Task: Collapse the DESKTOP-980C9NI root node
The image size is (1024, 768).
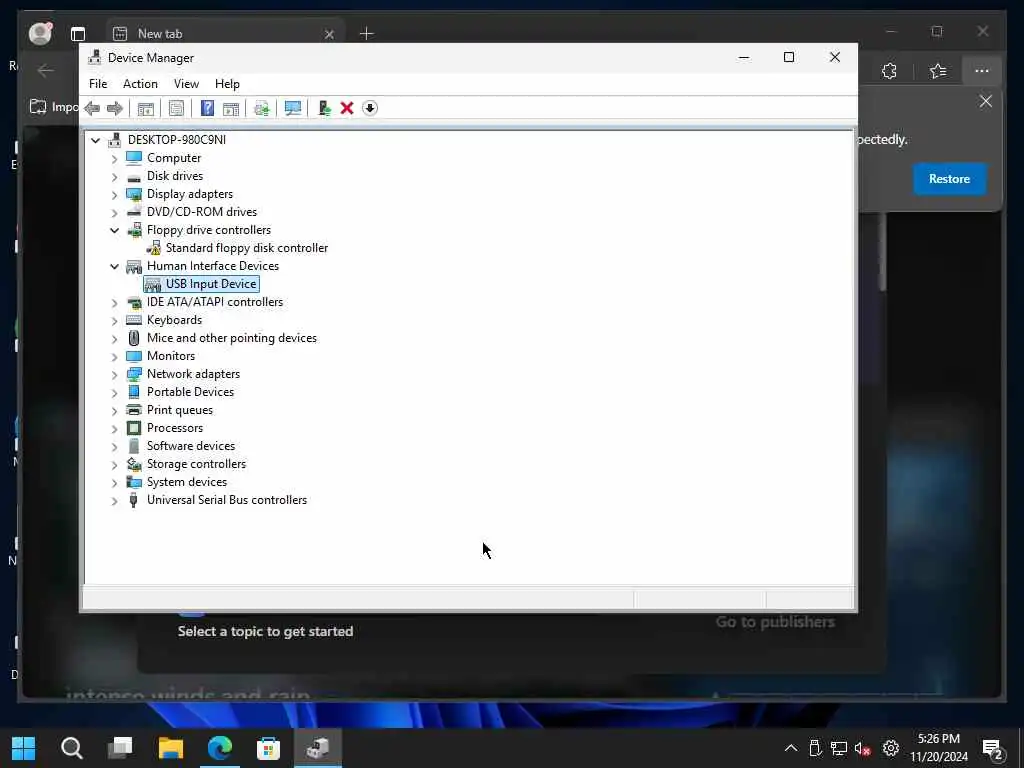Action: [x=95, y=140]
